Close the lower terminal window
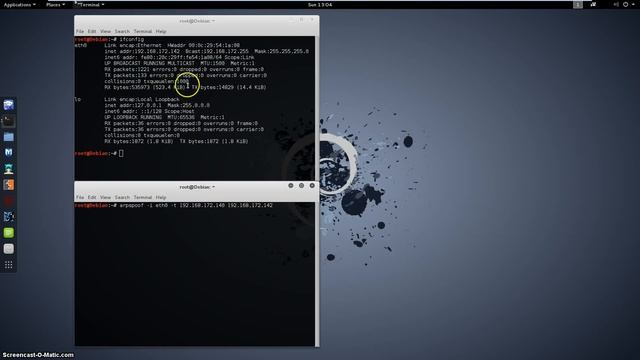This screenshot has height=360, width=640. click(x=312, y=186)
